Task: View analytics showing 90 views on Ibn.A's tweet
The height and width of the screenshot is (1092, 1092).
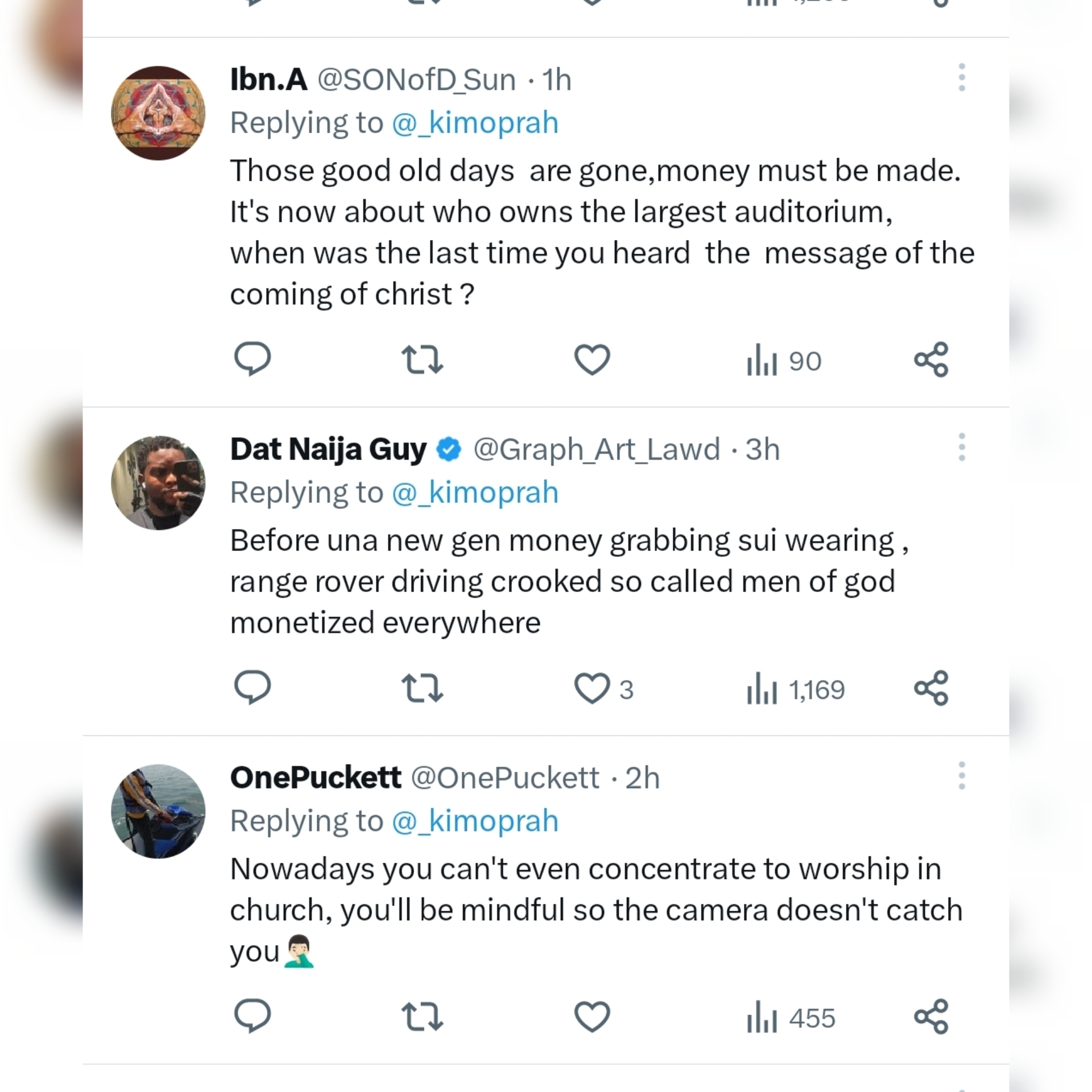Action: [x=783, y=359]
